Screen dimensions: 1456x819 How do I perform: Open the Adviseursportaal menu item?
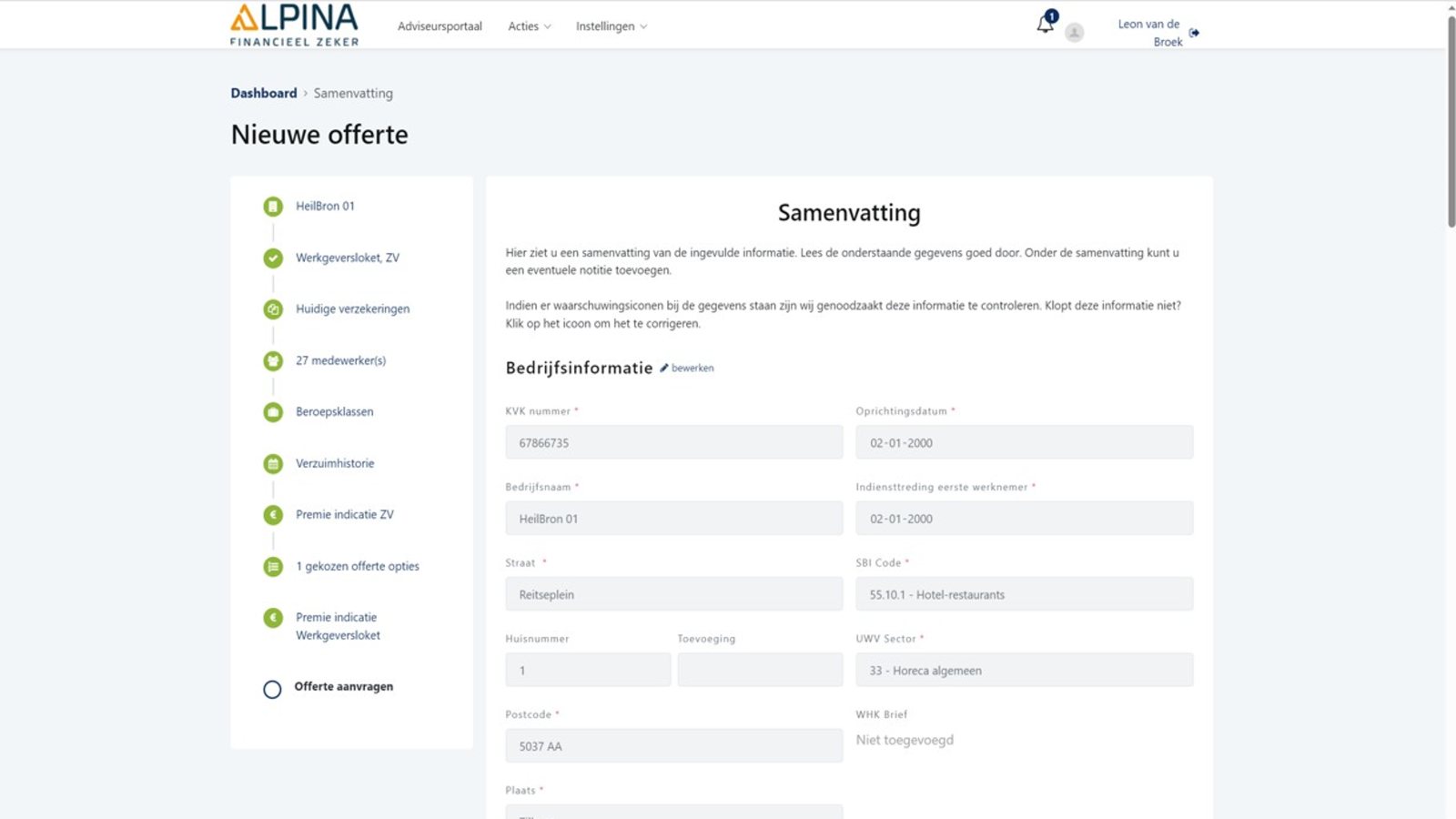440,26
